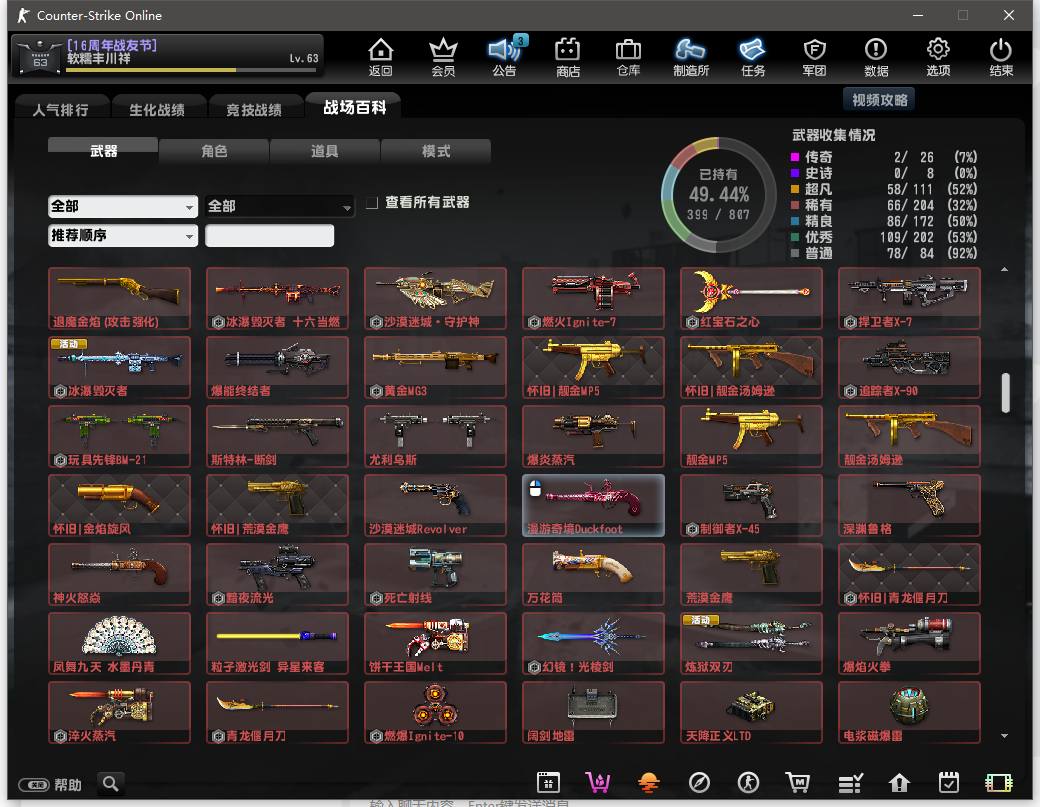1040x807 pixels.
Task: Select the 武器 sub-tab
Action: pos(103,151)
